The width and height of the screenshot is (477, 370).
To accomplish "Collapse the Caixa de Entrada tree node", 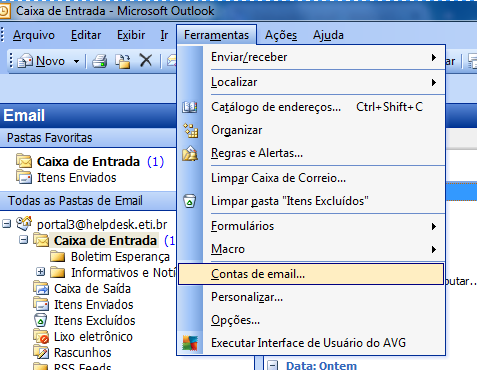I will click(23, 240).
